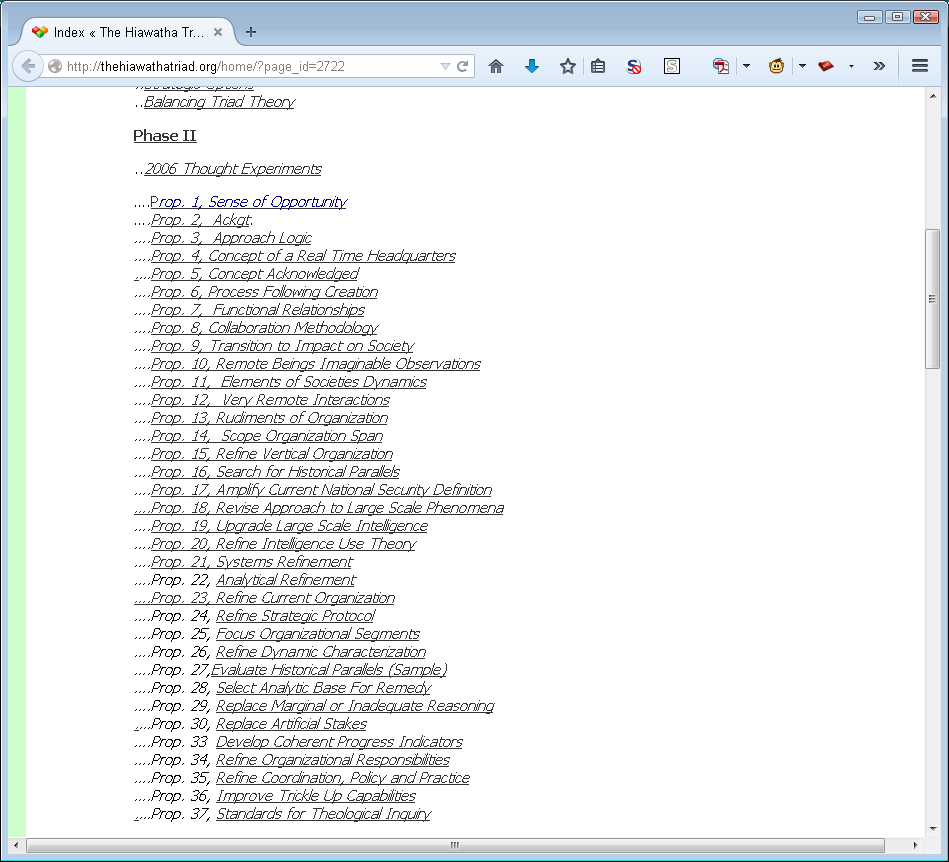The height and width of the screenshot is (862, 949).
Task: Select the Index « The Hiawatha Triad tab
Action: (127, 32)
